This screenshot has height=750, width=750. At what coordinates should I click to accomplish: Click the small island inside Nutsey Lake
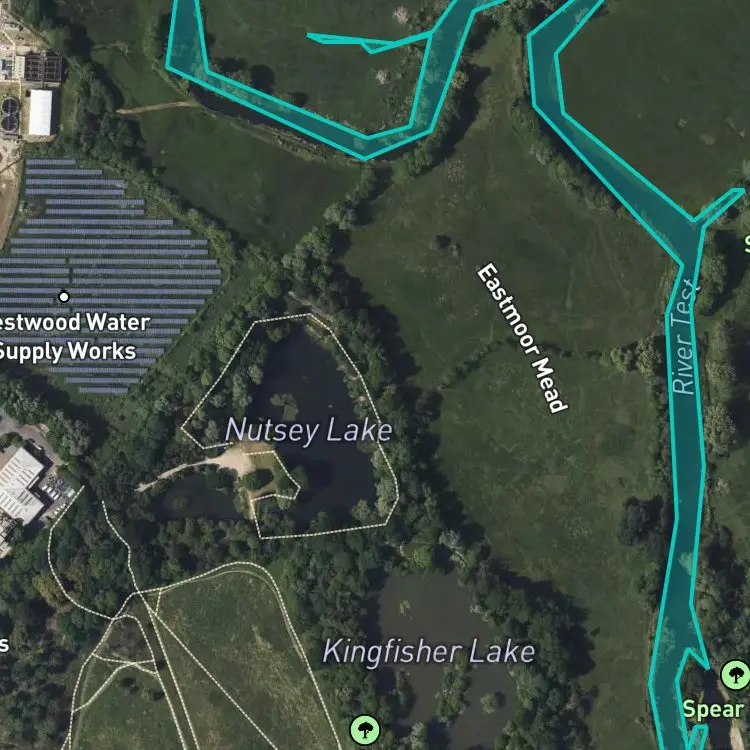[x=285, y=406]
